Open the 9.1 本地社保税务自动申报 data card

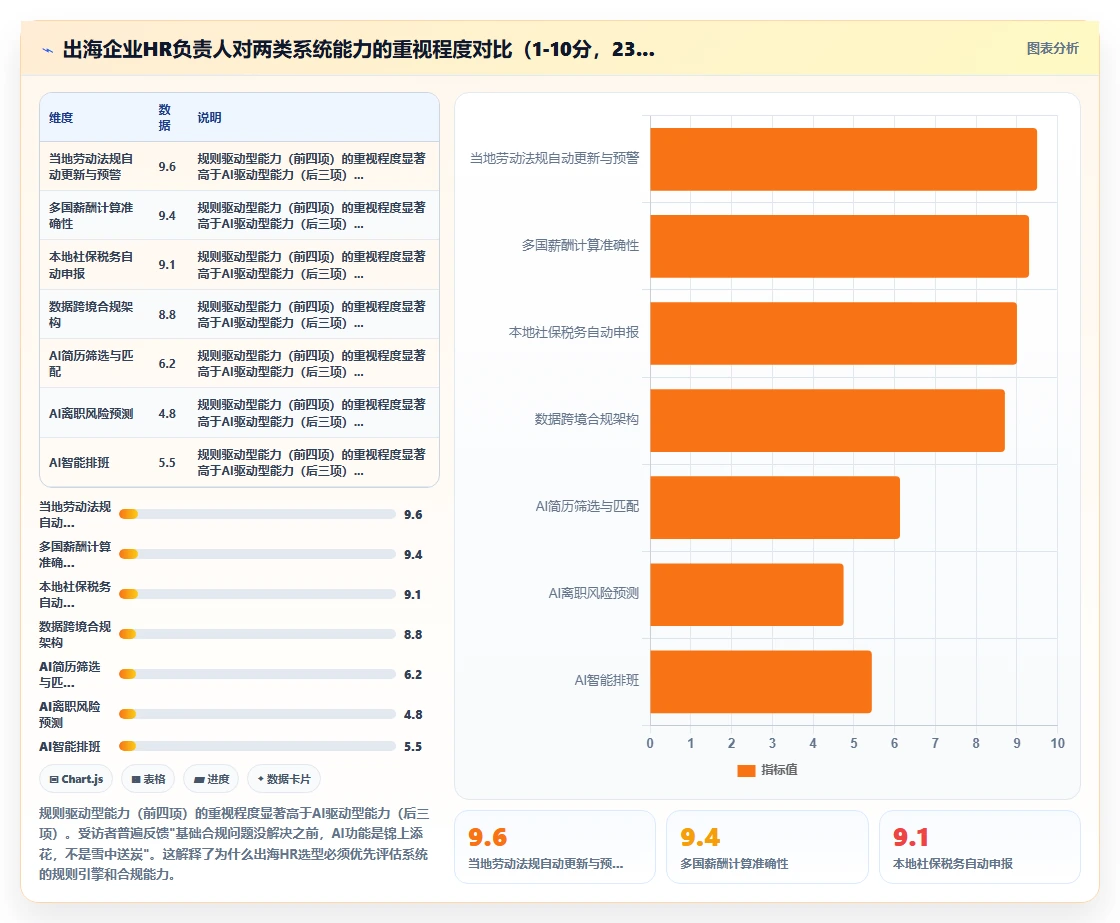tap(979, 847)
